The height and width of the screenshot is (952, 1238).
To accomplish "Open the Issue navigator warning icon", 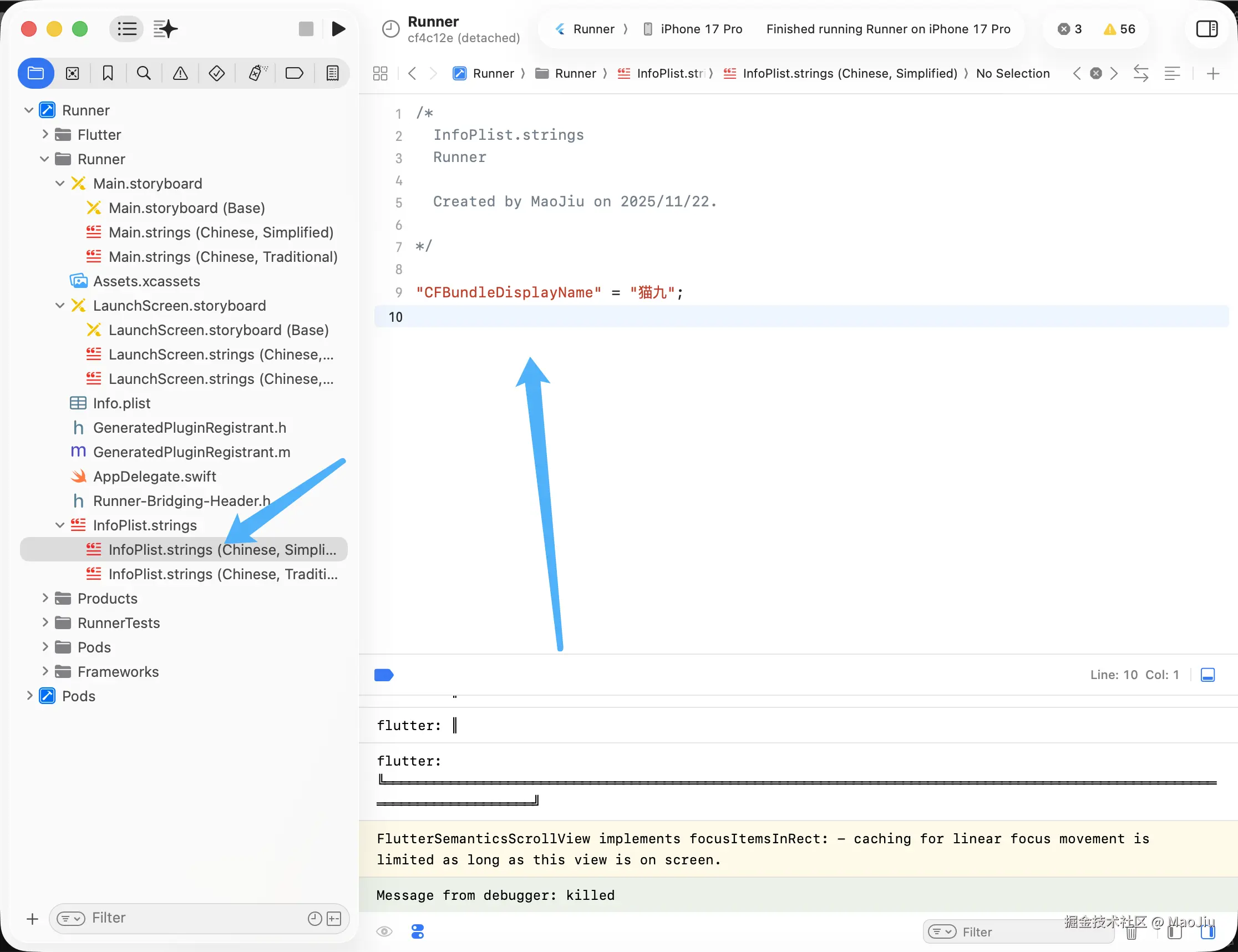I will click(x=180, y=73).
